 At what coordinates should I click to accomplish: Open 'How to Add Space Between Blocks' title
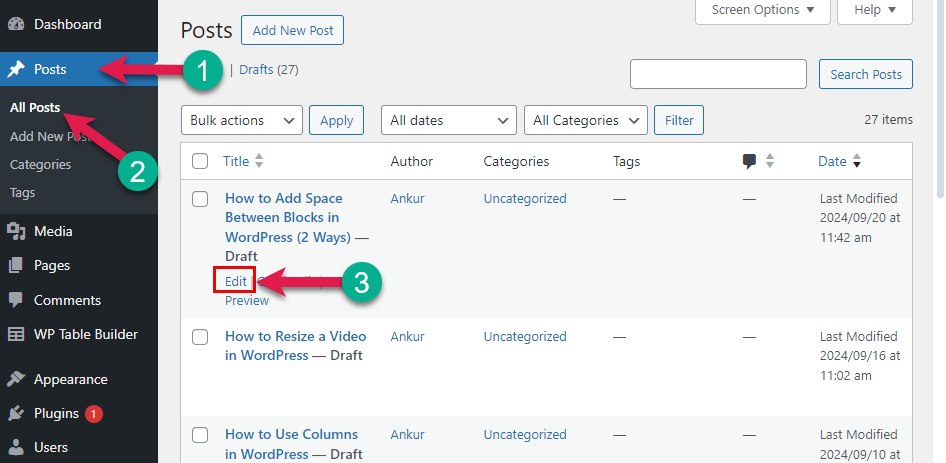[x=288, y=218]
